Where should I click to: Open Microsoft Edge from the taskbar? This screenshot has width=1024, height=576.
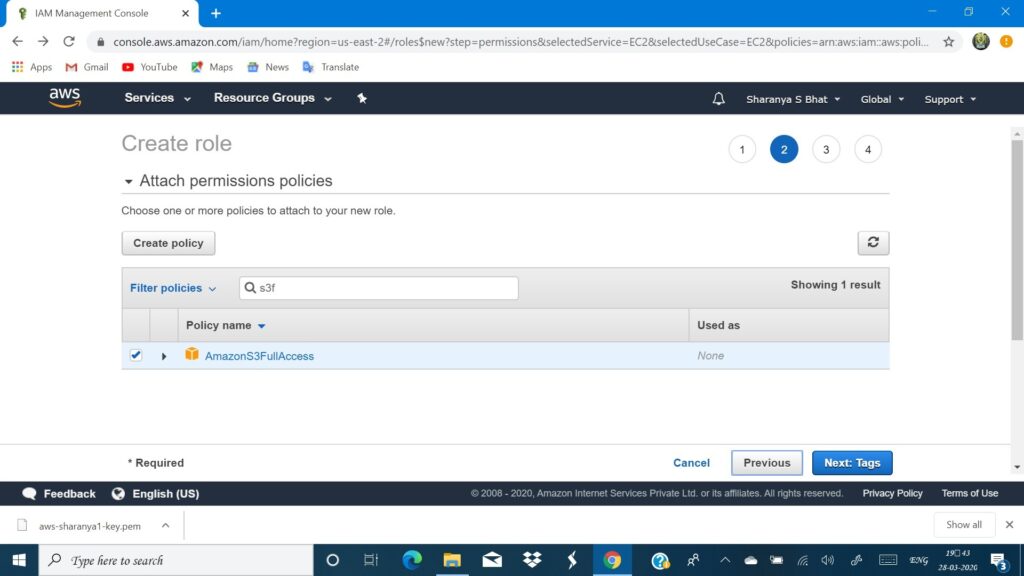point(412,560)
